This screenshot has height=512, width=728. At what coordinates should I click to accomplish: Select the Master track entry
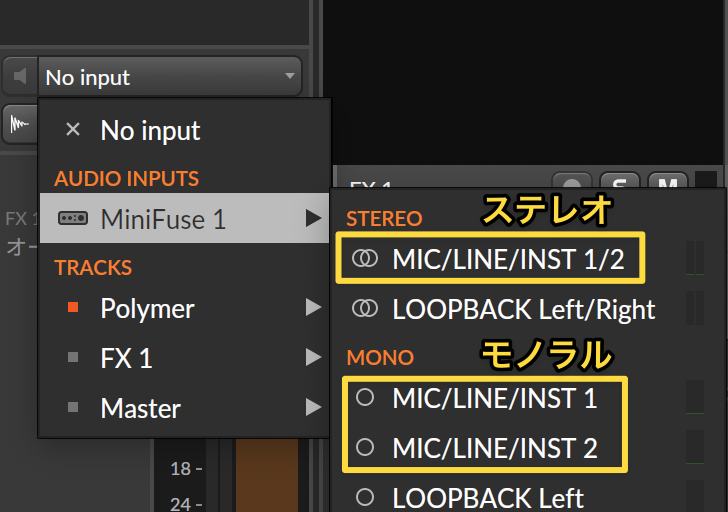click(x=185, y=408)
